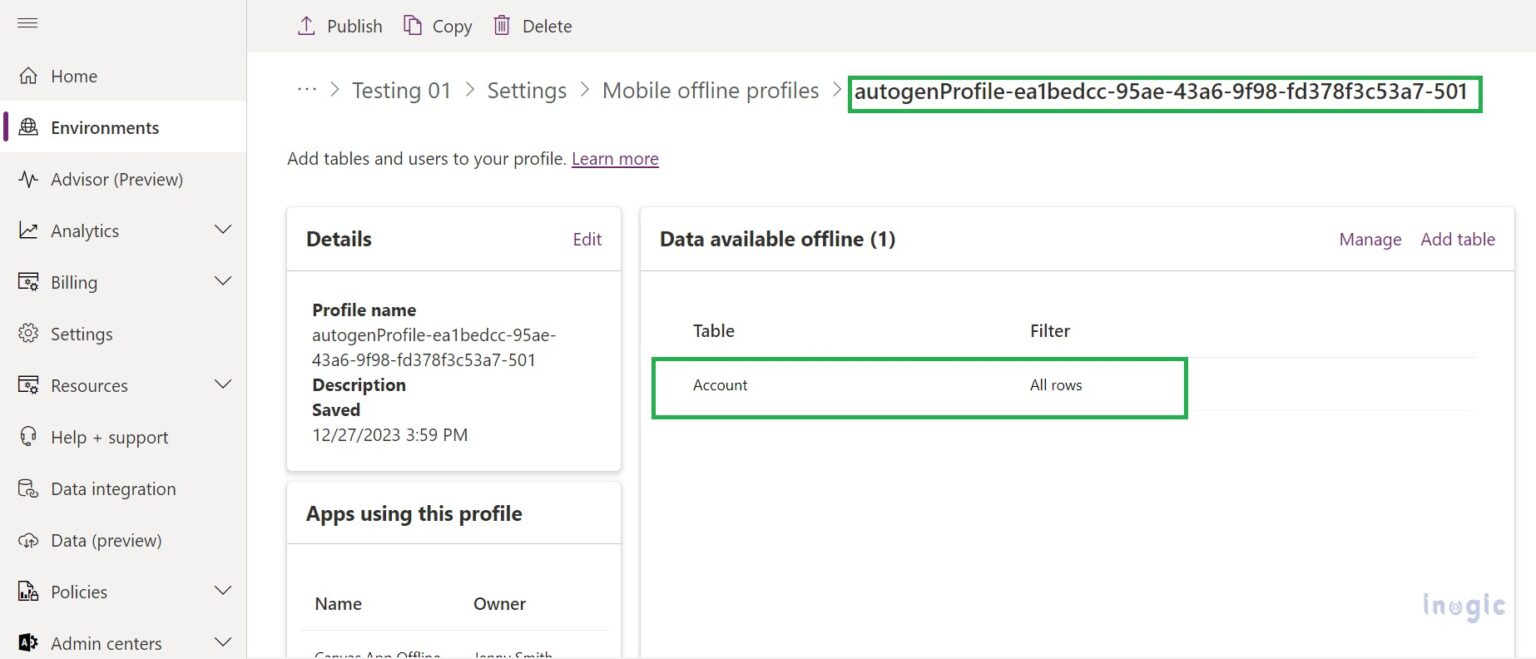Click Edit in the Details card

pos(587,239)
